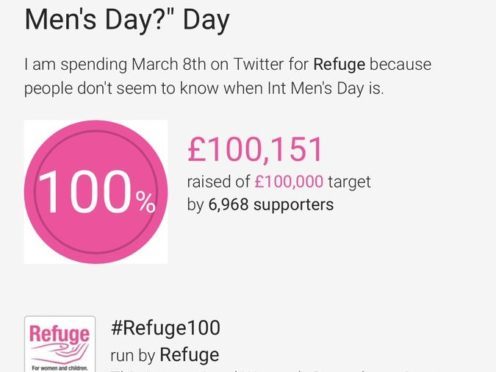The height and width of the screenshot is (372, 496).
Task: Click the bold Refuge link in the description
Action: tap(339, 64)
